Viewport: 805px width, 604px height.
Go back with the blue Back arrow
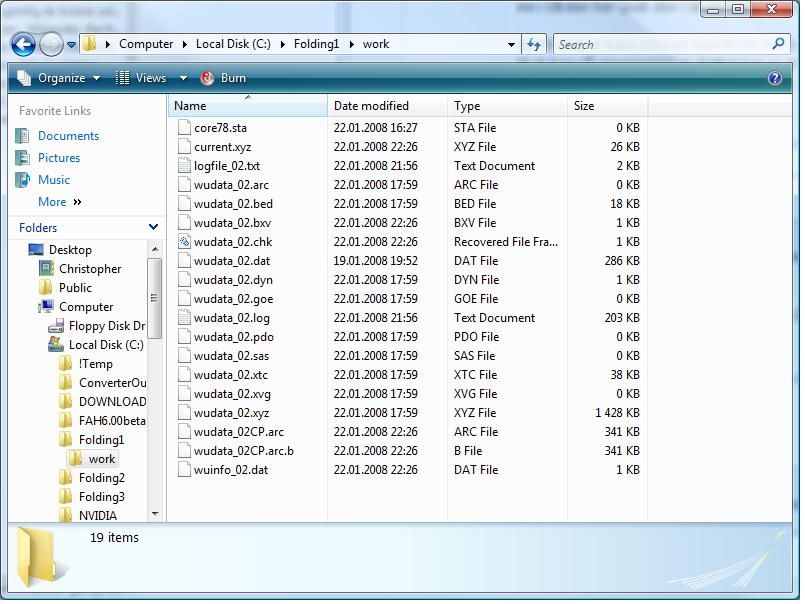point(23,45)
